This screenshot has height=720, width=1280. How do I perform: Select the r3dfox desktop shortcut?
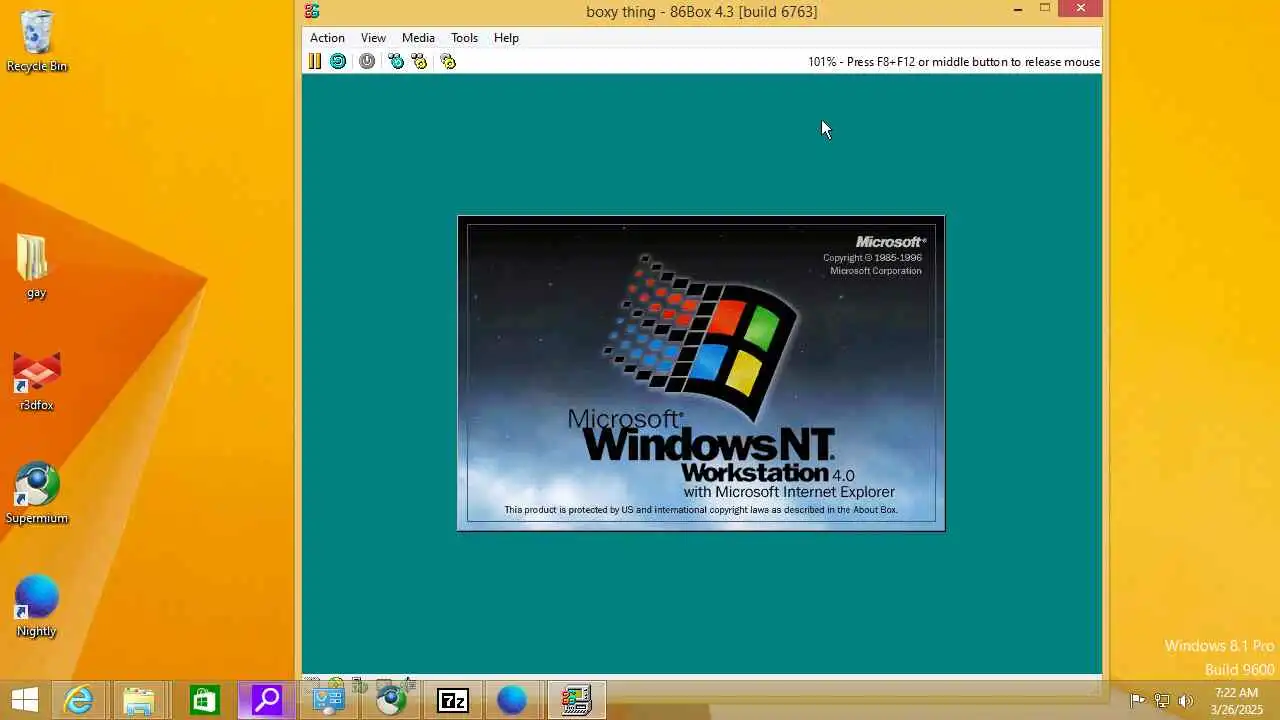[x=37, y=381]
